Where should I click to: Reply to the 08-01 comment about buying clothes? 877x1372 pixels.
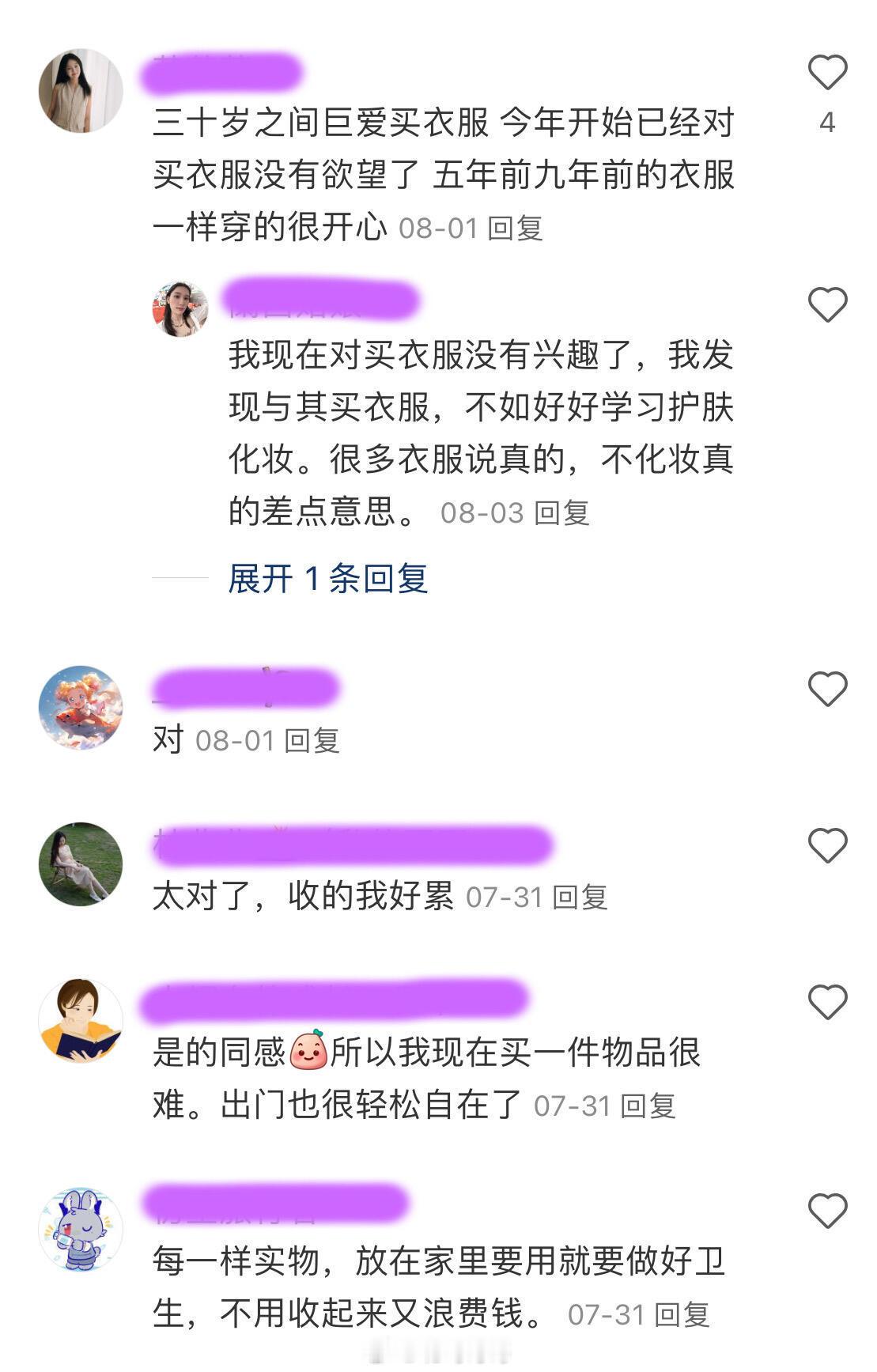(x=515, y=229)
